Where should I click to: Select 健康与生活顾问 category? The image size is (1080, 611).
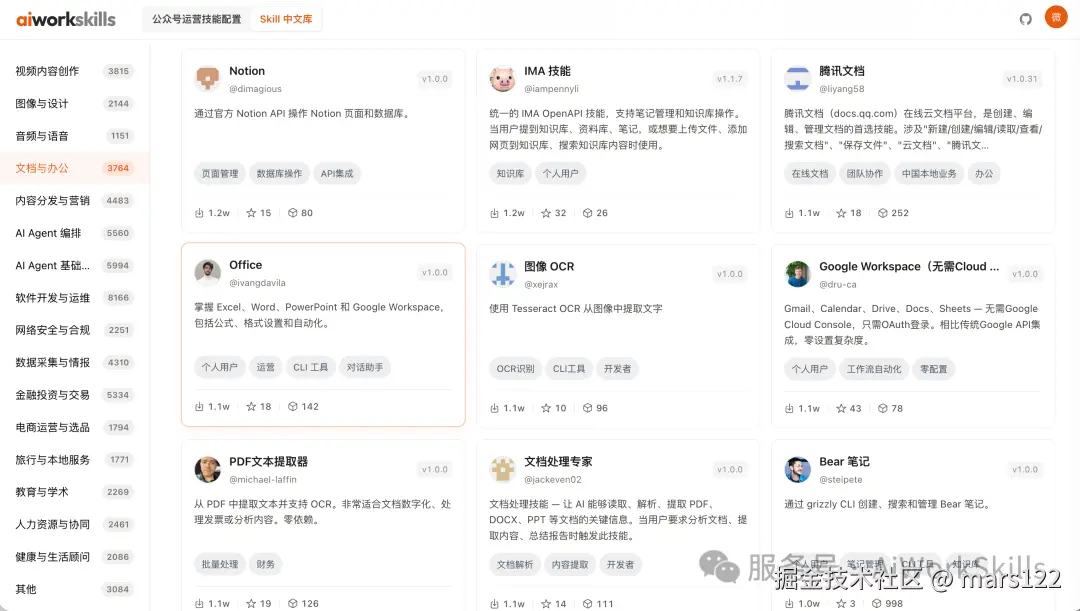pos(74,557)
